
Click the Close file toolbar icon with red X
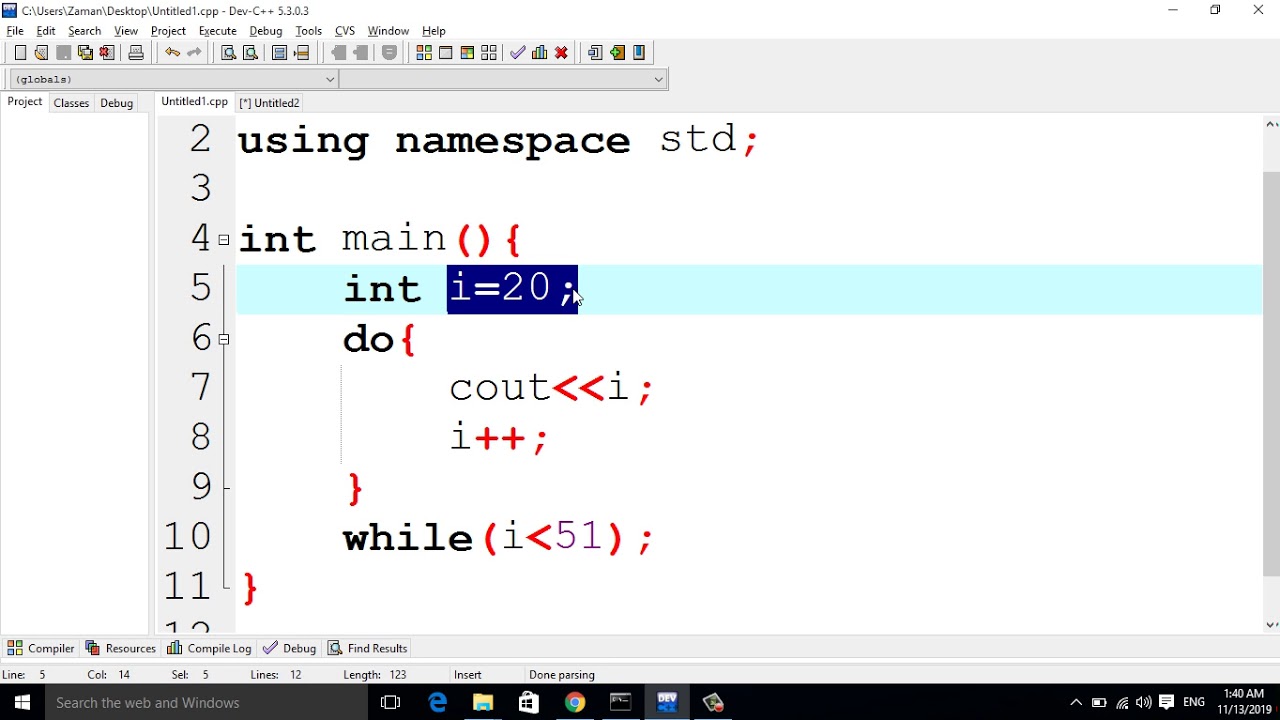pos(107,53)
